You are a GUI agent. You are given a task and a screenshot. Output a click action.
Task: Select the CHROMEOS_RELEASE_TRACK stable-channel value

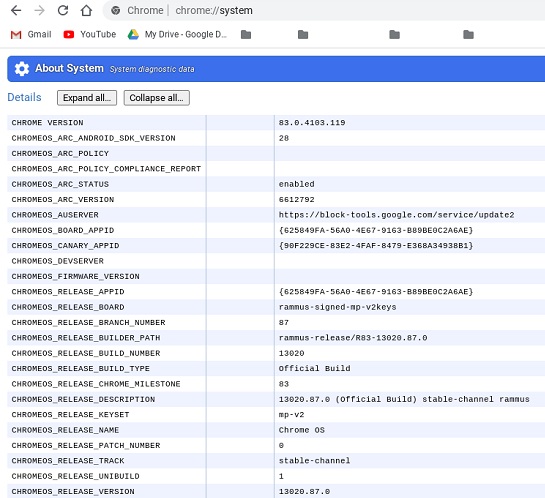coord(314,461)
